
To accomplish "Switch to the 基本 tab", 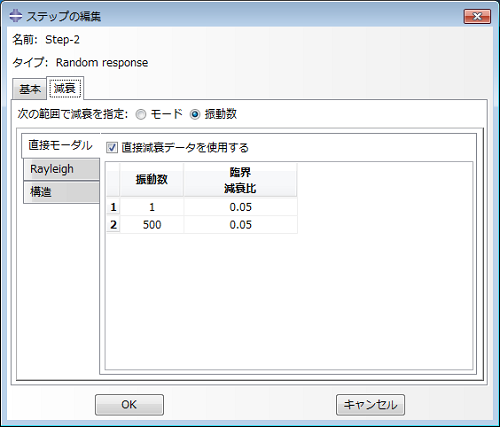I will tap(29, 89).
